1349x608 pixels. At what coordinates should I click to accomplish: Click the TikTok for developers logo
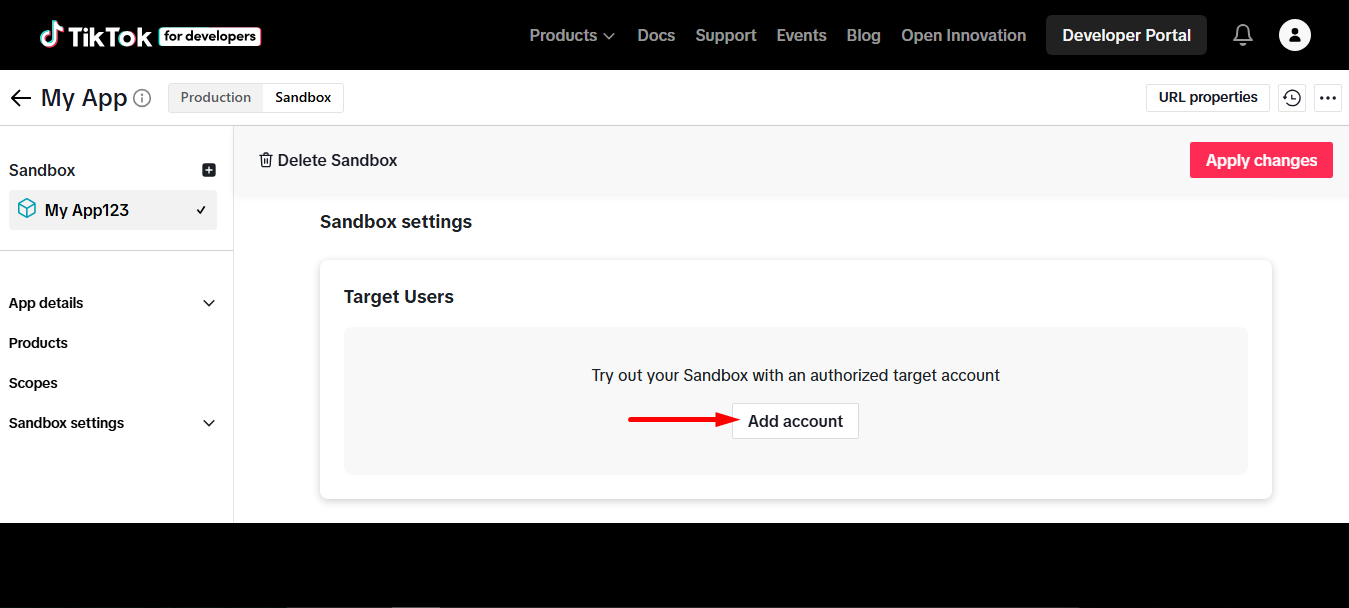click(150, 34)
